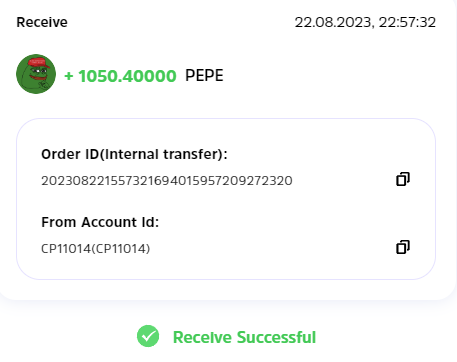
Task: Select the transaction timestamp 22.08.2023, 22:57:32
Action: [365, 22]
